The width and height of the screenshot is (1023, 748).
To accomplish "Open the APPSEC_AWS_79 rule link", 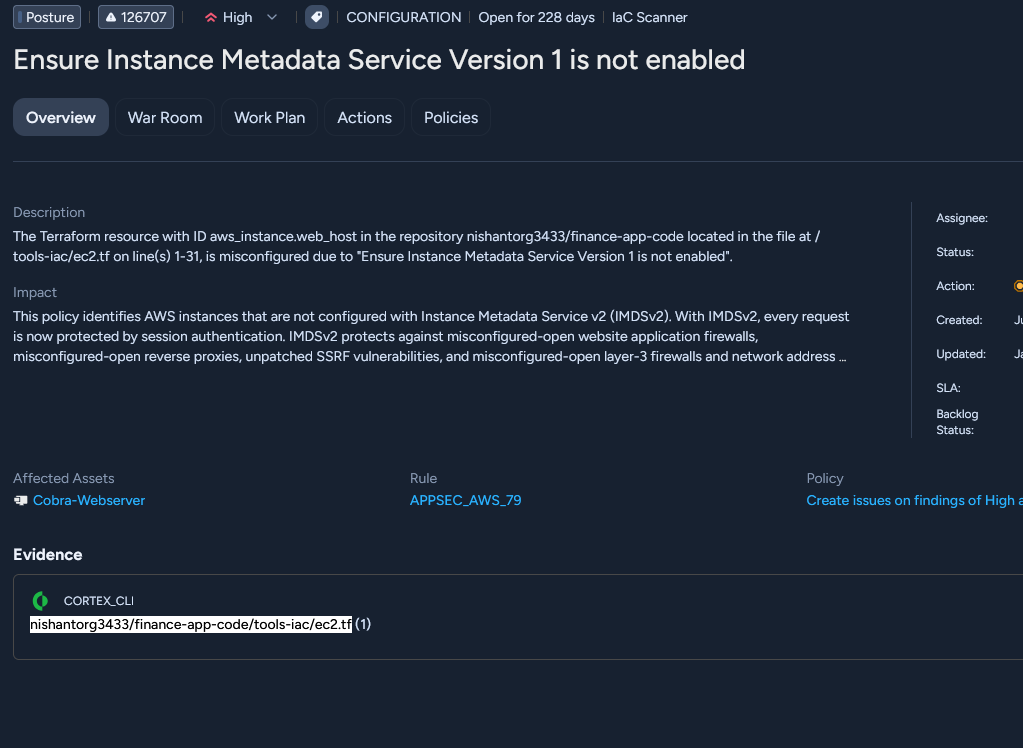I will [x=465, y=500].
